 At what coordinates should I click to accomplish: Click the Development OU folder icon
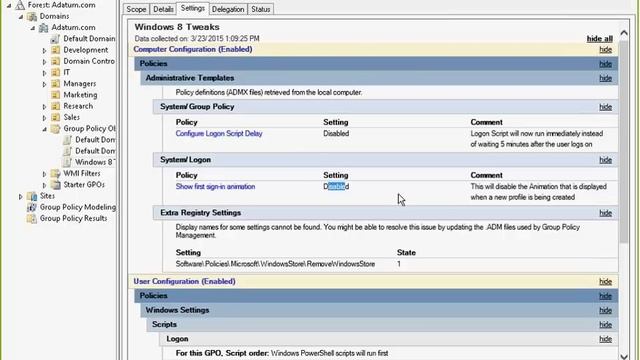[56, 50]
